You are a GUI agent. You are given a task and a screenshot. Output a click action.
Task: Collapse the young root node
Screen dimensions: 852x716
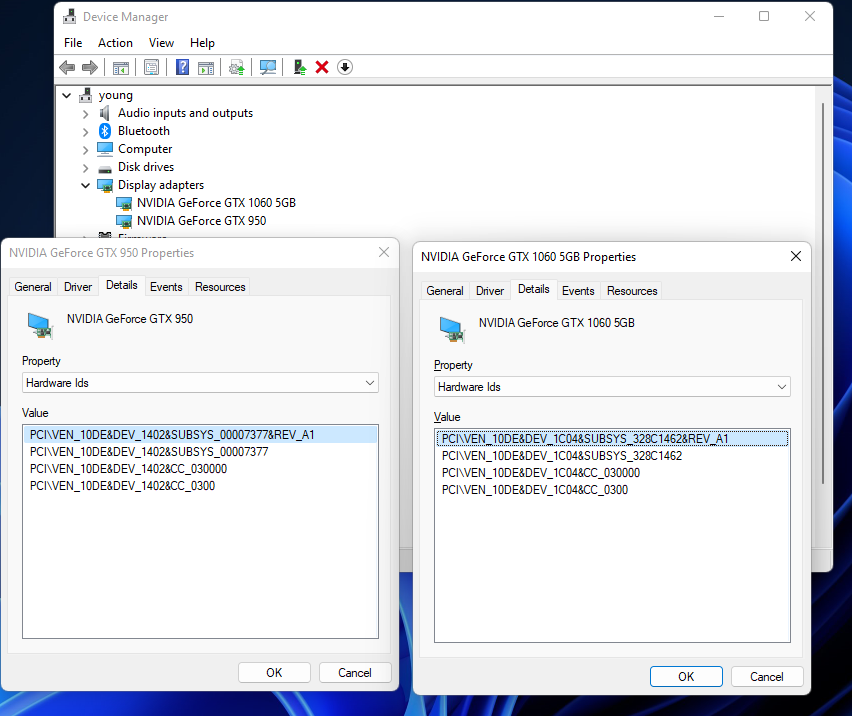click(x=66, y=96)
